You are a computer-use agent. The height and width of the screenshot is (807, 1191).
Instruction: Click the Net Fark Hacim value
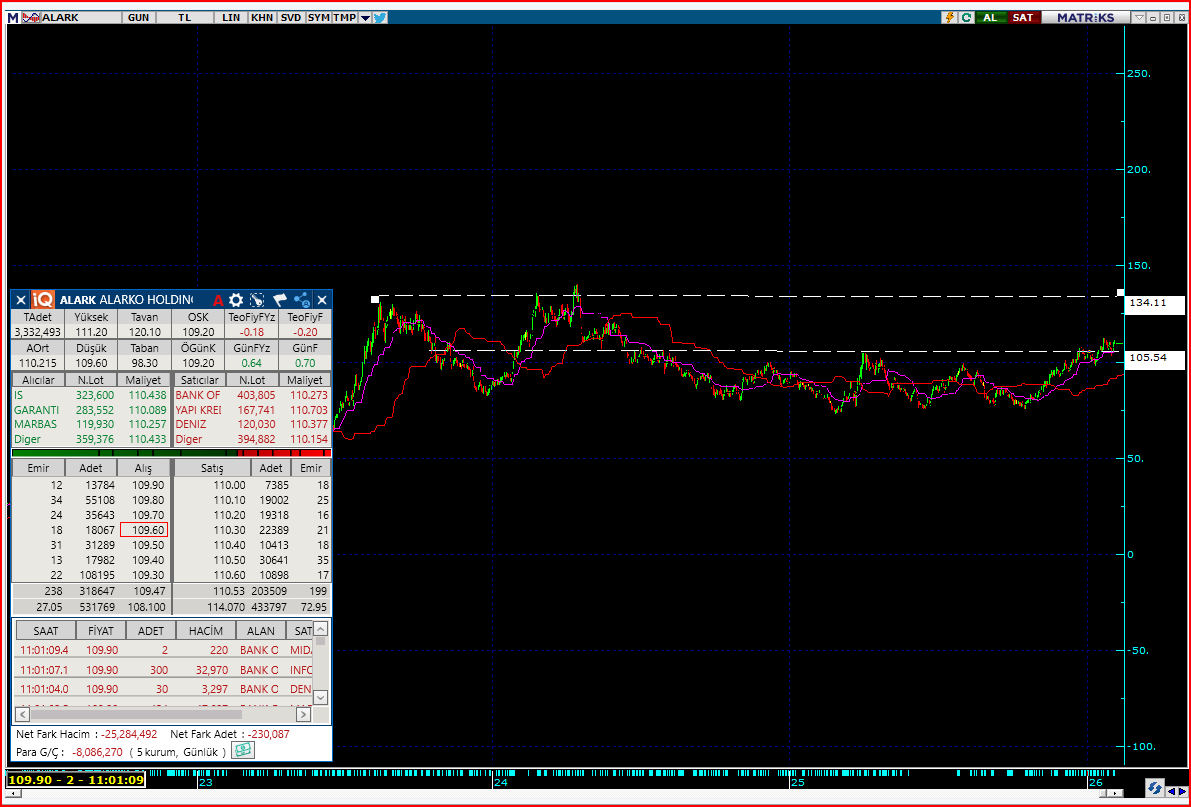(129, 734)
